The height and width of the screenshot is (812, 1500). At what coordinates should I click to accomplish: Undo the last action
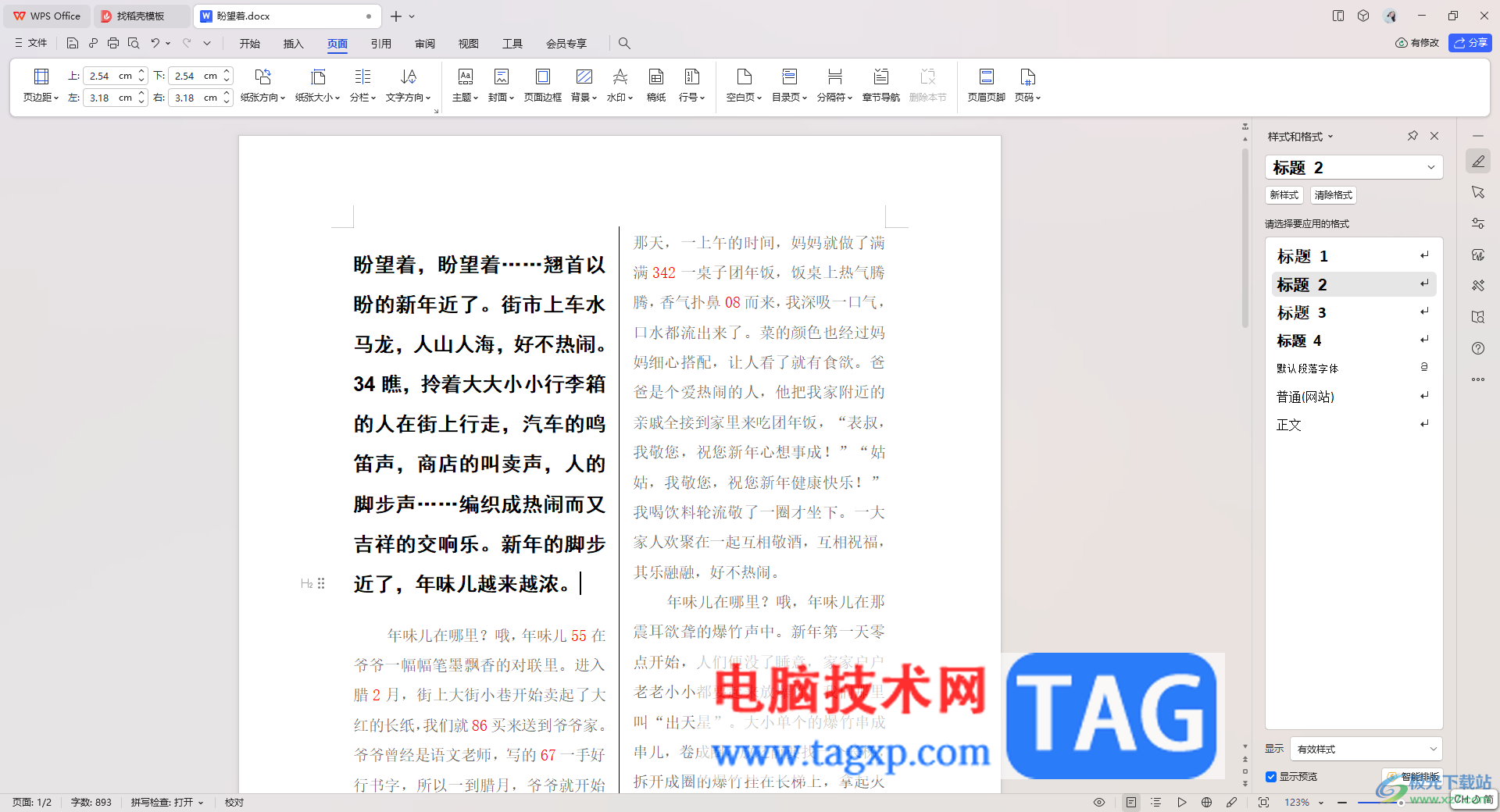point(155,43)
